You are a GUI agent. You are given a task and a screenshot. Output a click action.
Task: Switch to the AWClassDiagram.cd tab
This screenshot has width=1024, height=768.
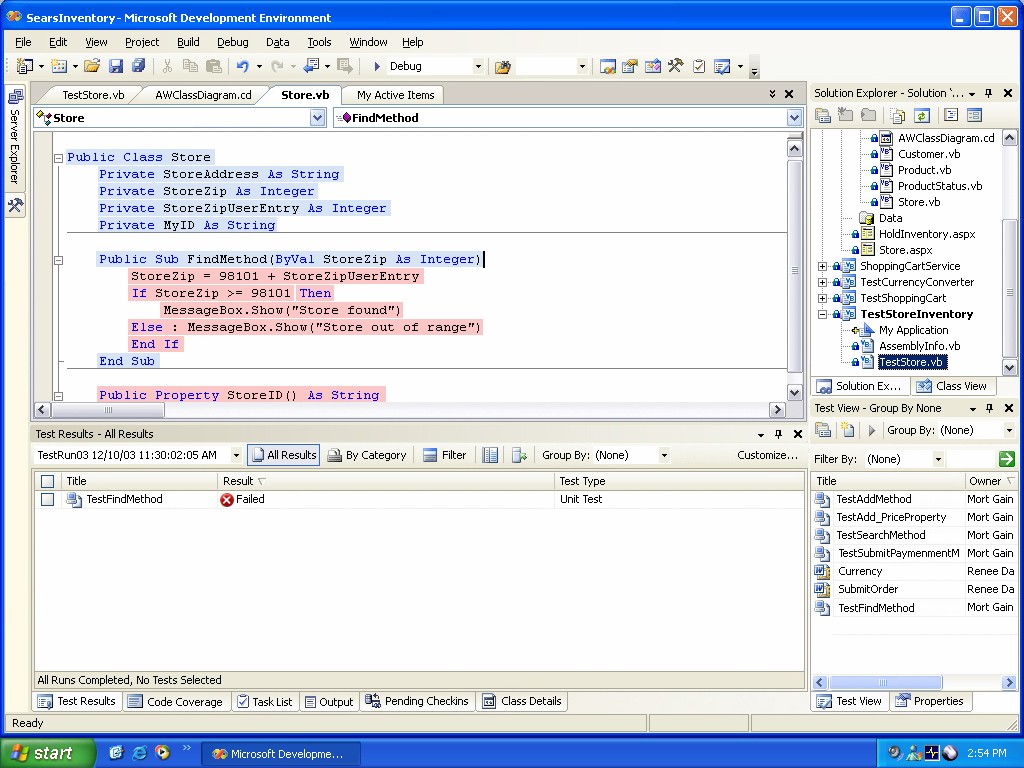coord(203,95)
